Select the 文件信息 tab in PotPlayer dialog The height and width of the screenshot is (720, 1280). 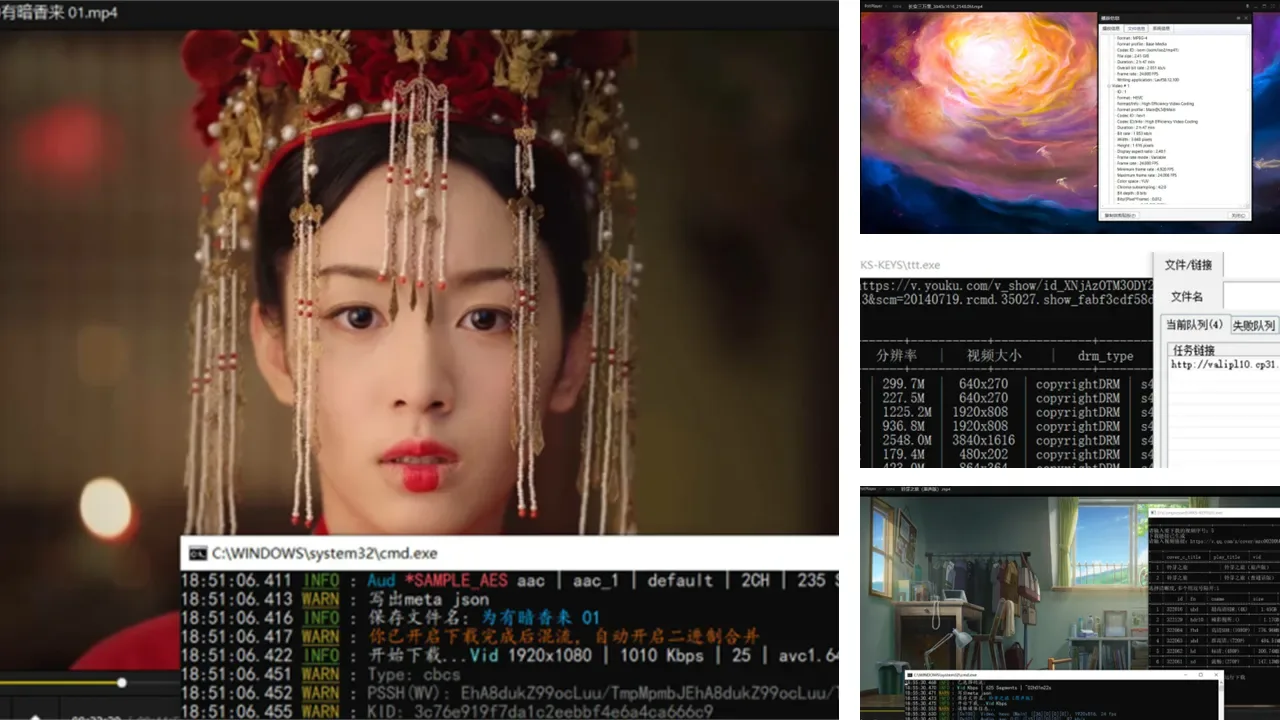point(1136,29)
